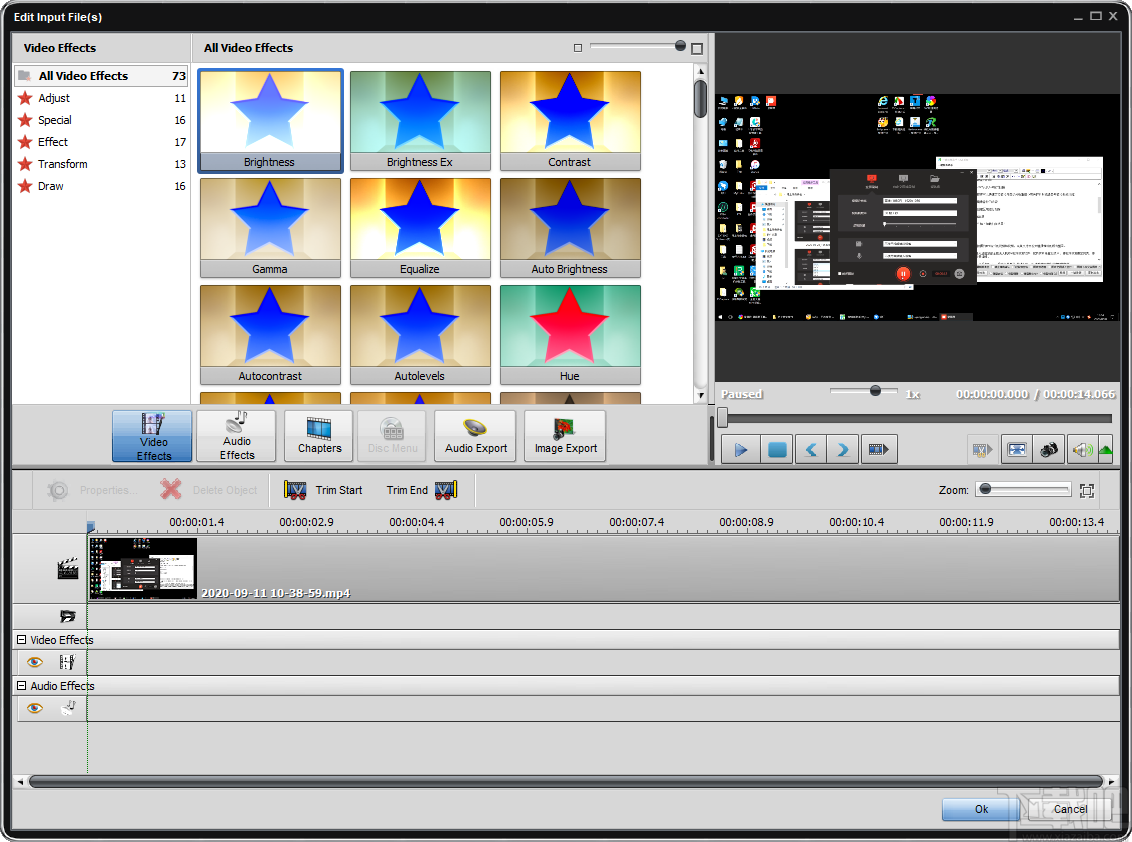Capture a snapshot with the camera icon
1132x842 pixels.
tap(1048, 449)
